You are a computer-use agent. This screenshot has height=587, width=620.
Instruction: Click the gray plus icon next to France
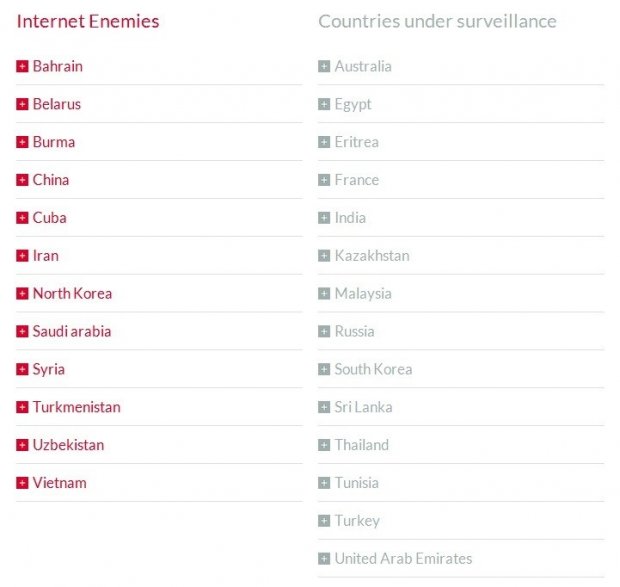tap(324, 180)
